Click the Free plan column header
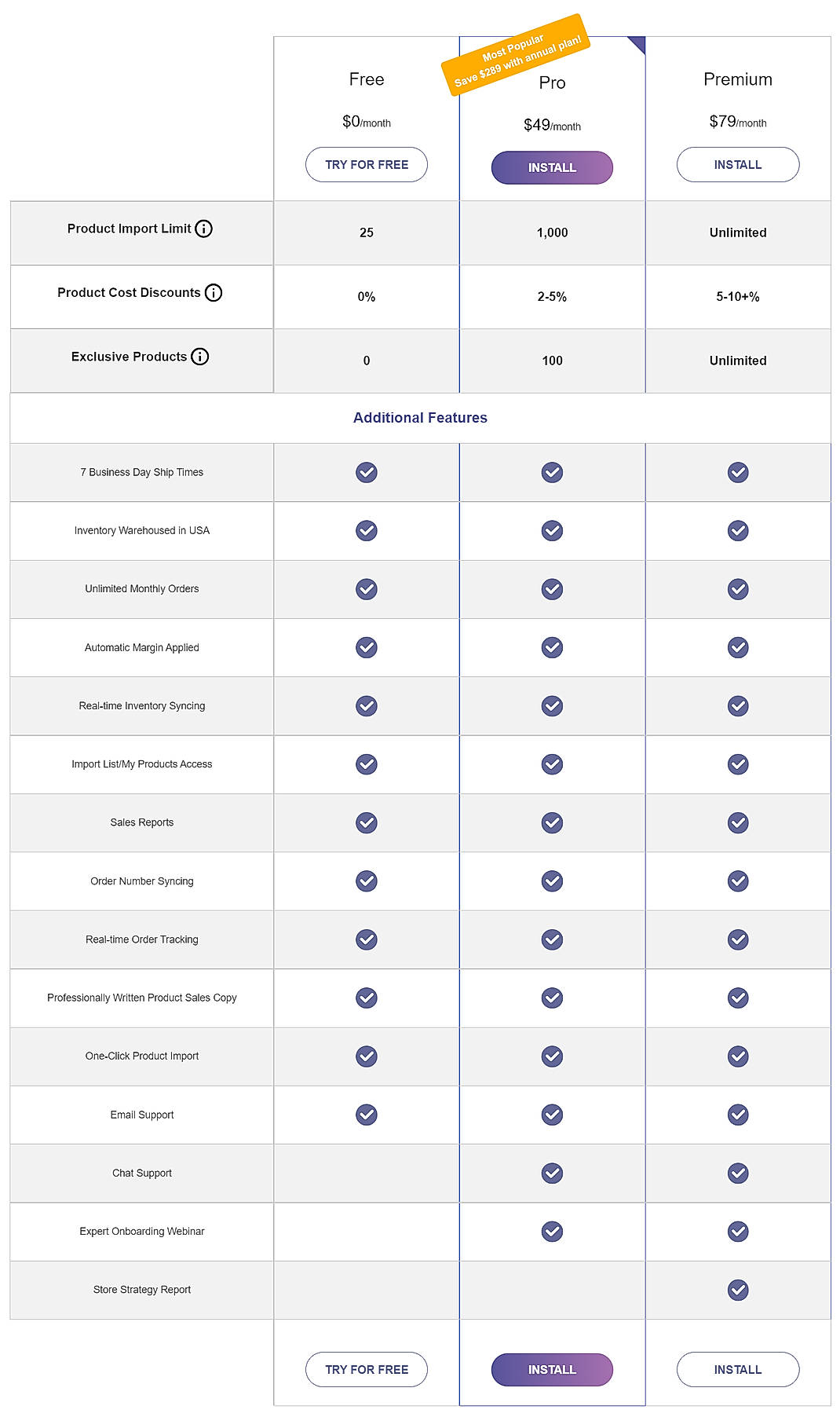Screen dimensions: 840x1417 click(366, 79)
